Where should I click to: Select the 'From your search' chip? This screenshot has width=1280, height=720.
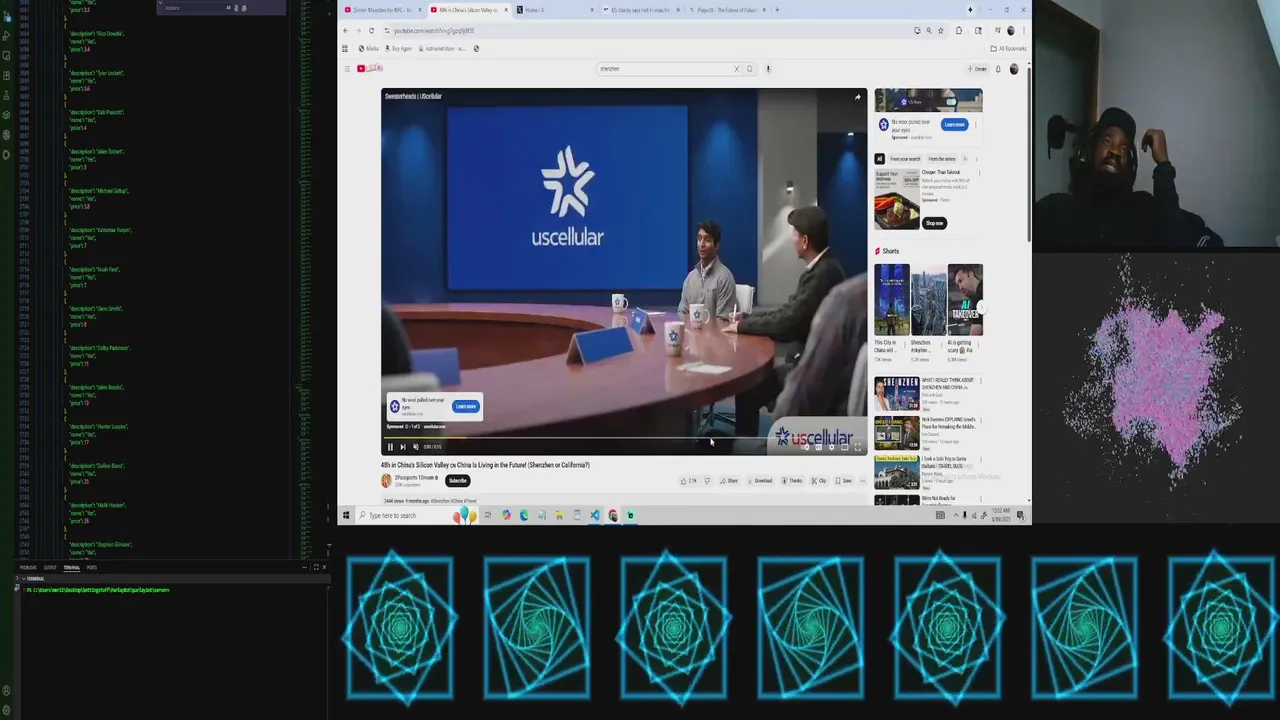[x=905, y=159]
